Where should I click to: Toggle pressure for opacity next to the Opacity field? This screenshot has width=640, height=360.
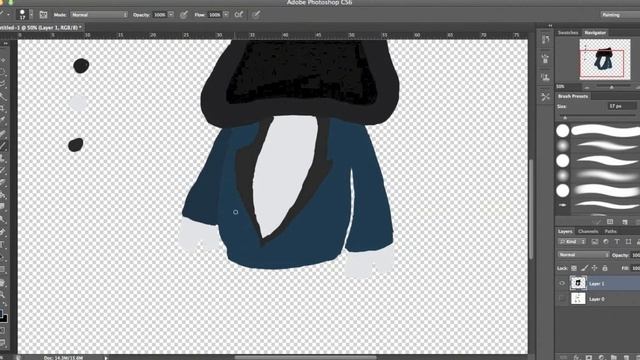(184, 15)
